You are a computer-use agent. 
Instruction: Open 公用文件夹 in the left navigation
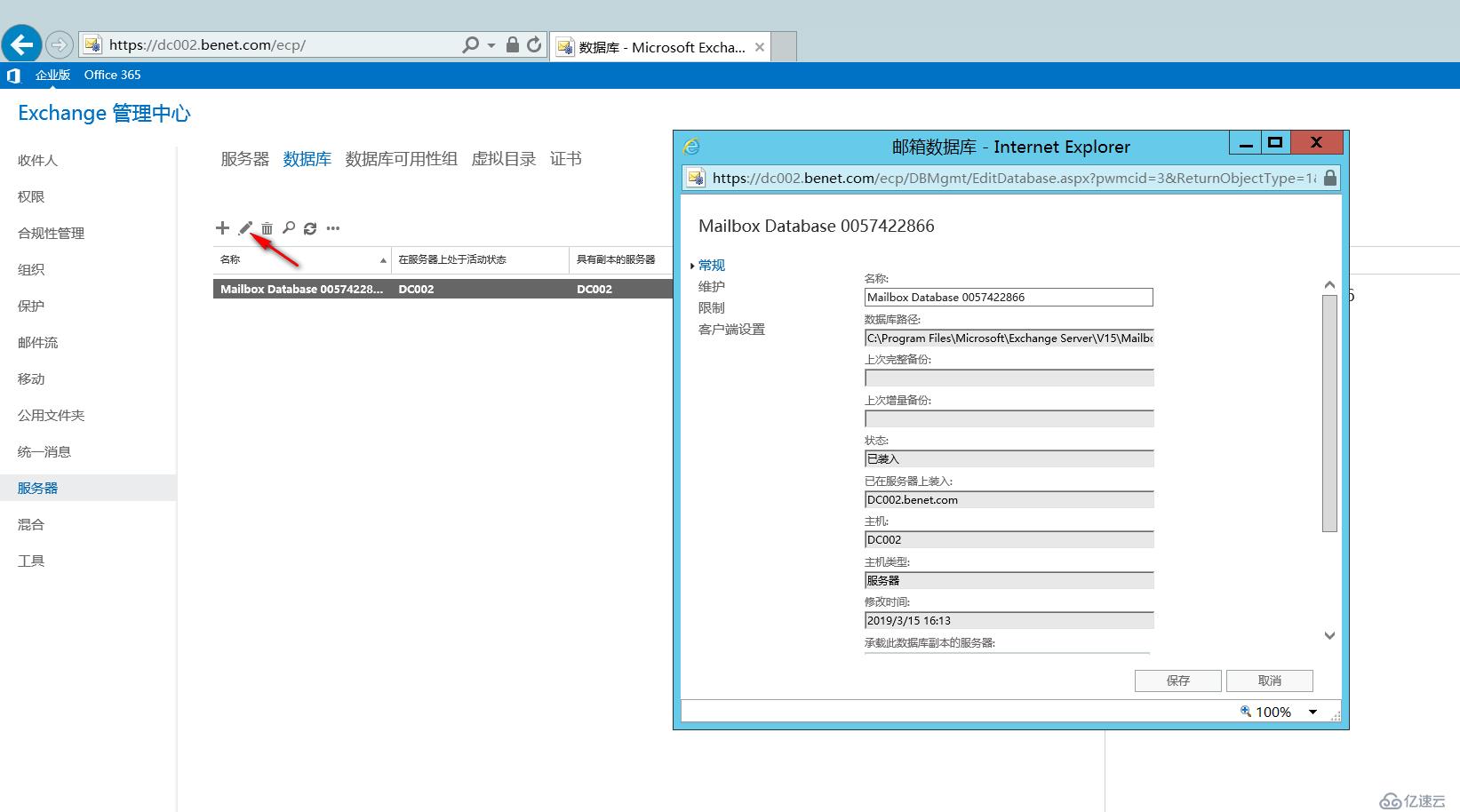coord(51,415)
